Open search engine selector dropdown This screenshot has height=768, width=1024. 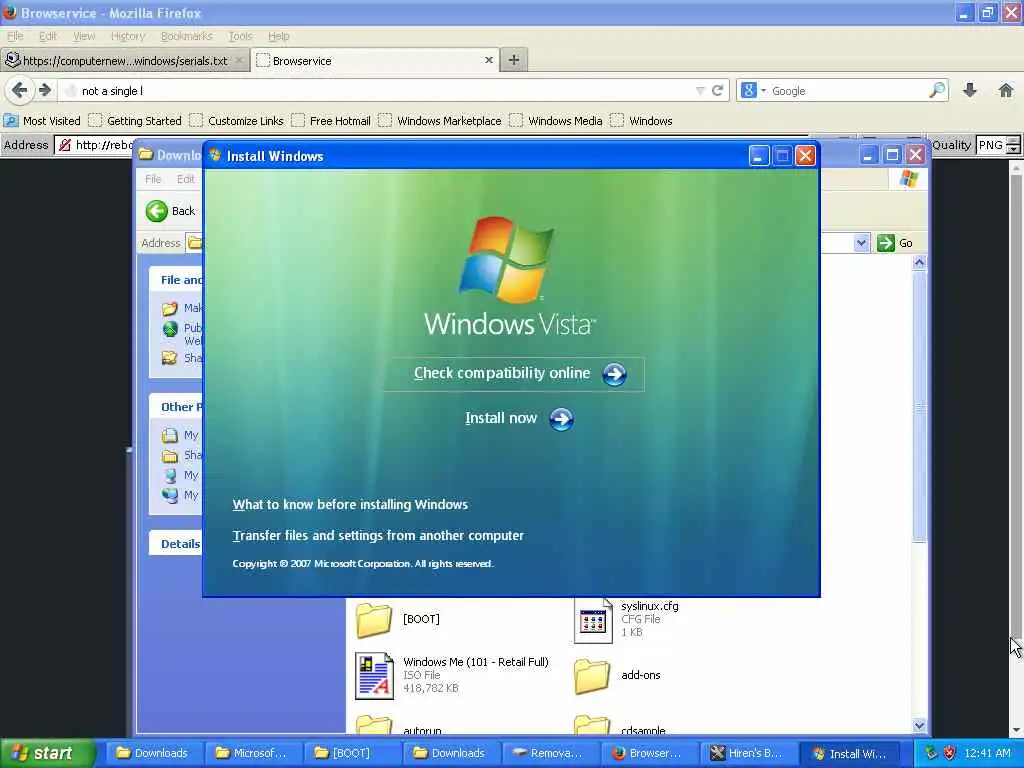tap(753, 90)
